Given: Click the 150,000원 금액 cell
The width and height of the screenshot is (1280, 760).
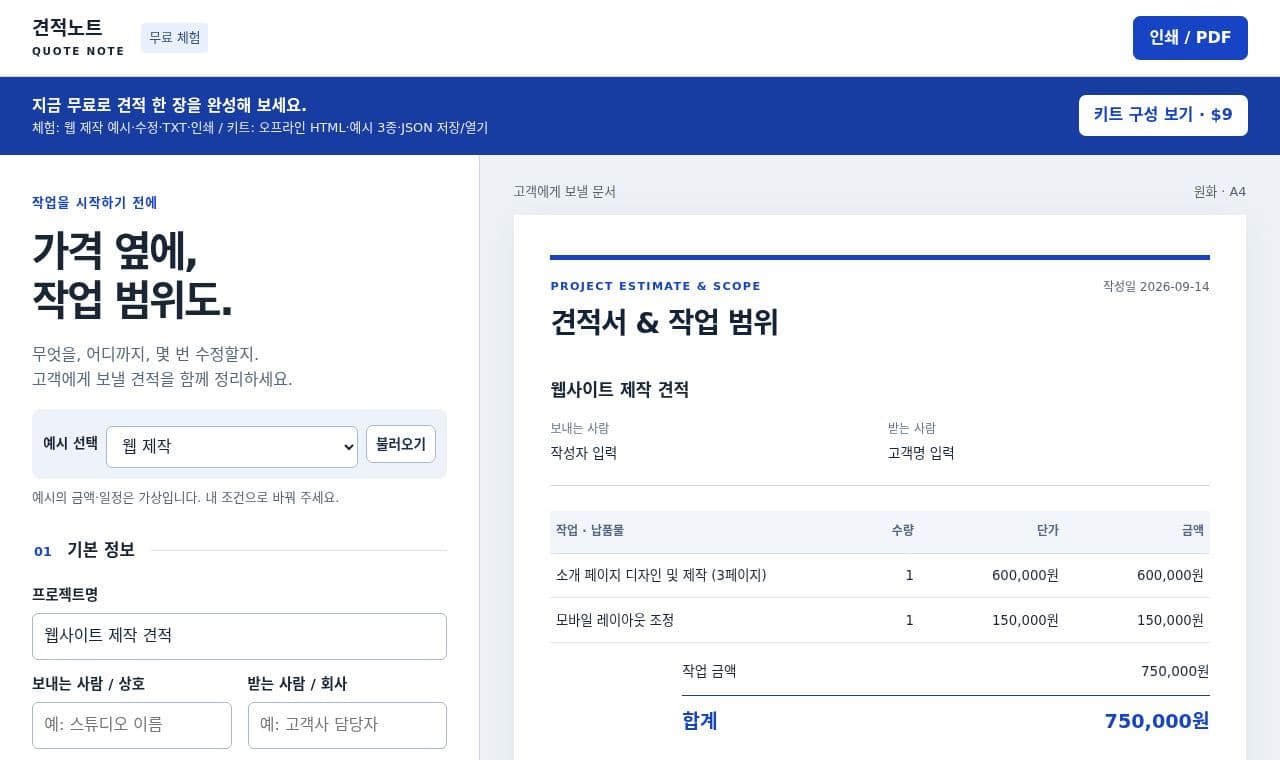Looking at the screenshot, I should pos(1170,620).
